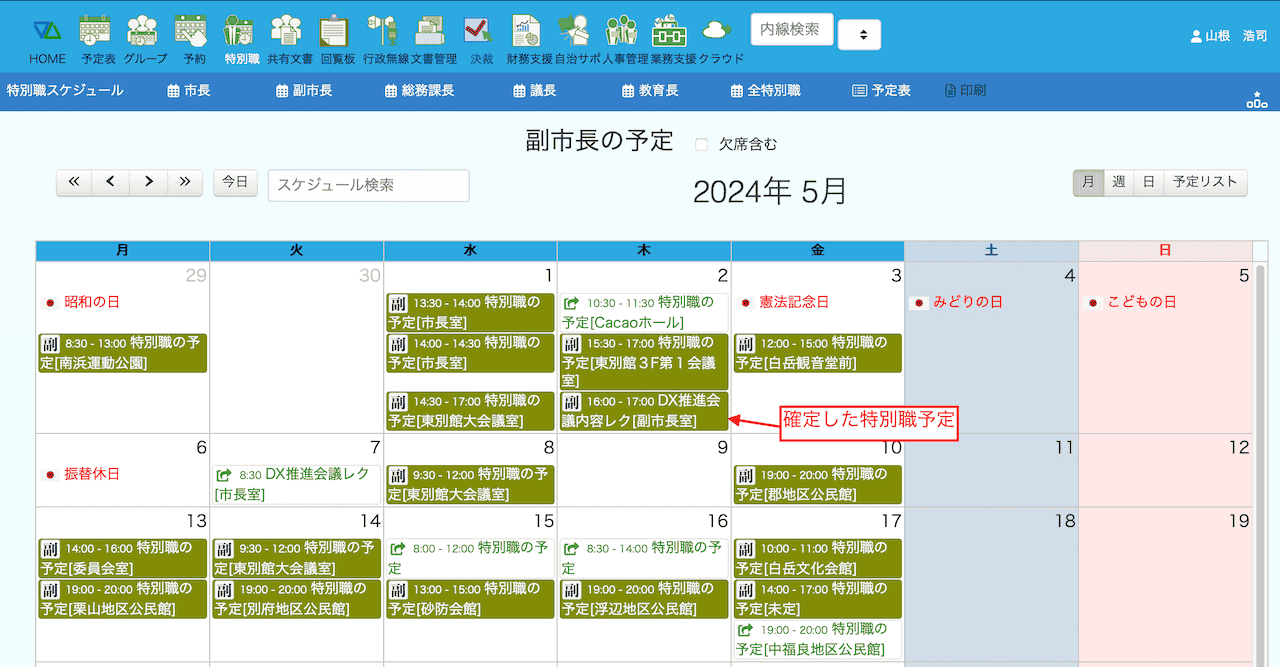Enable the 欠席含む checkbox

tap(702, 144)
